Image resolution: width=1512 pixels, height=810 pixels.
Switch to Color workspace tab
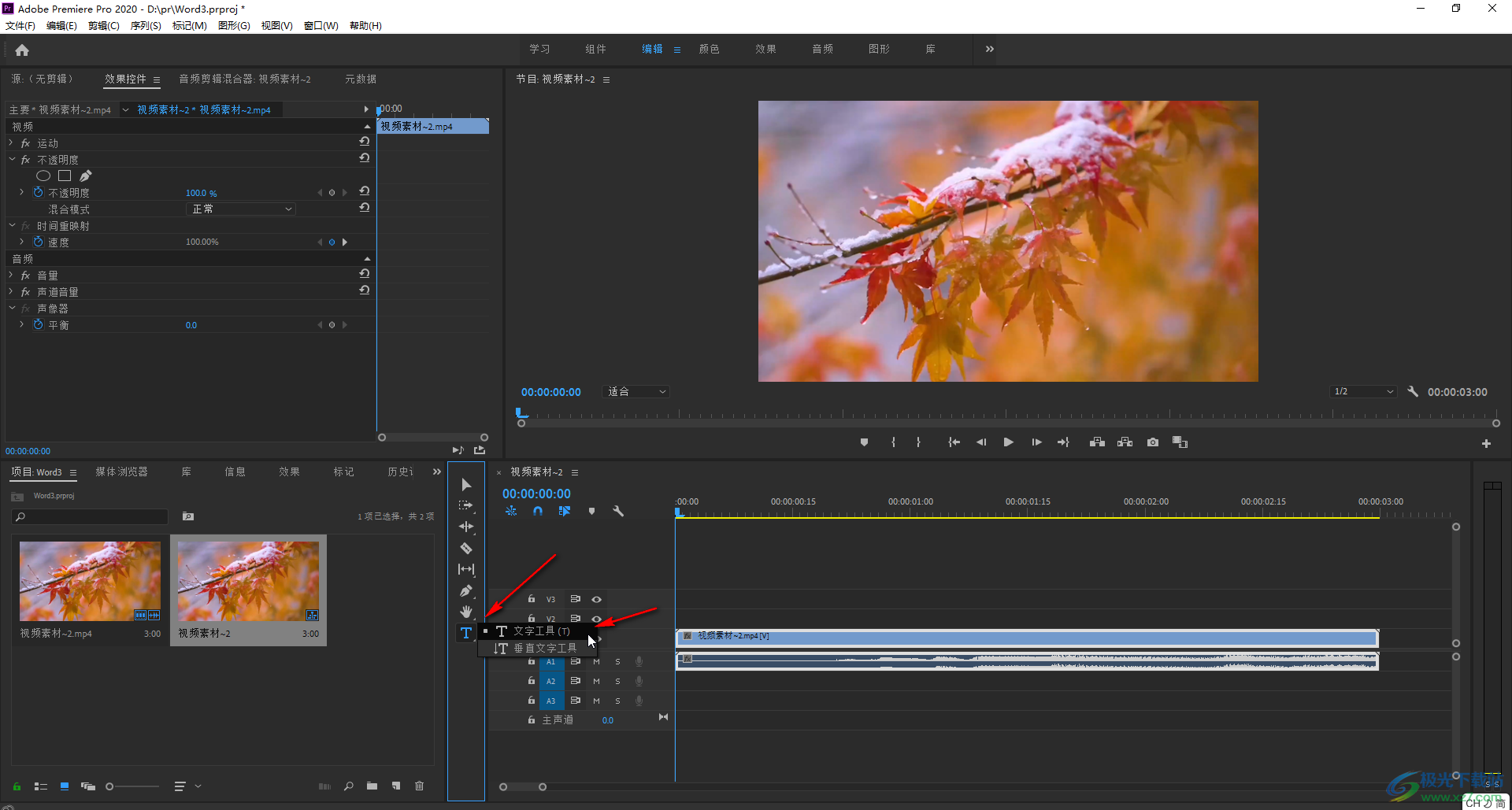pyautogui.click(x=710, y=49)
